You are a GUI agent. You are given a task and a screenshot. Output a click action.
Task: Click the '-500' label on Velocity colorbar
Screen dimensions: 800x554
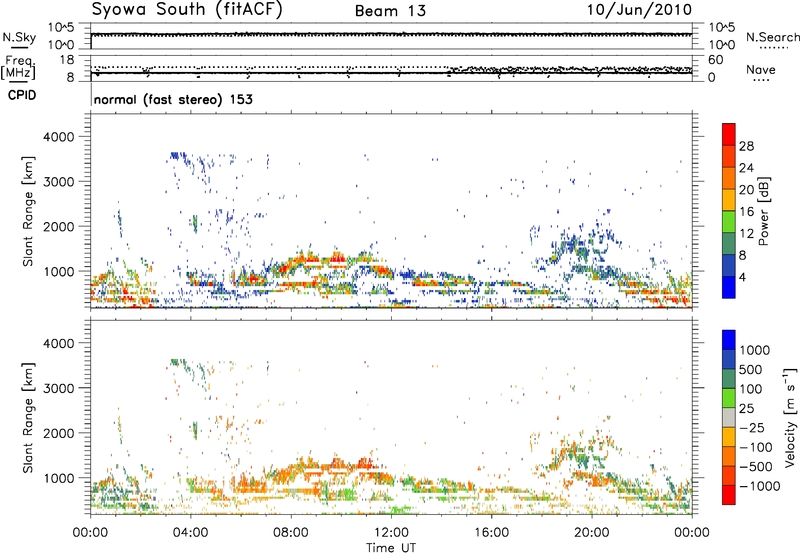(755, 466)
